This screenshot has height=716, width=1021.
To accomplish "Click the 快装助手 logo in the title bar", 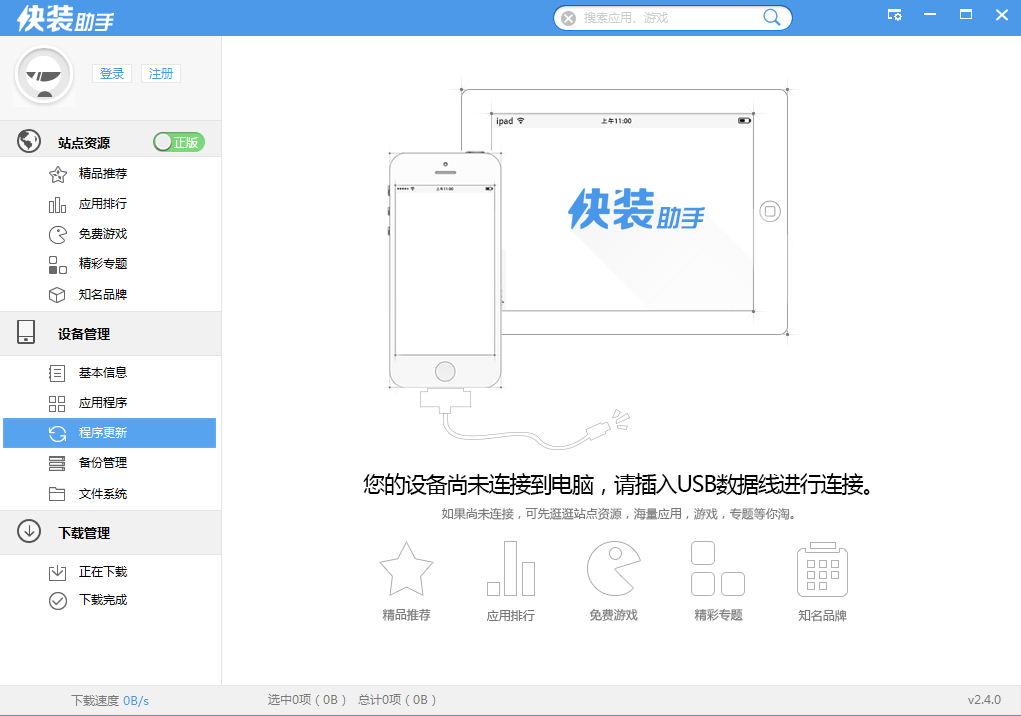I will 65,18.
